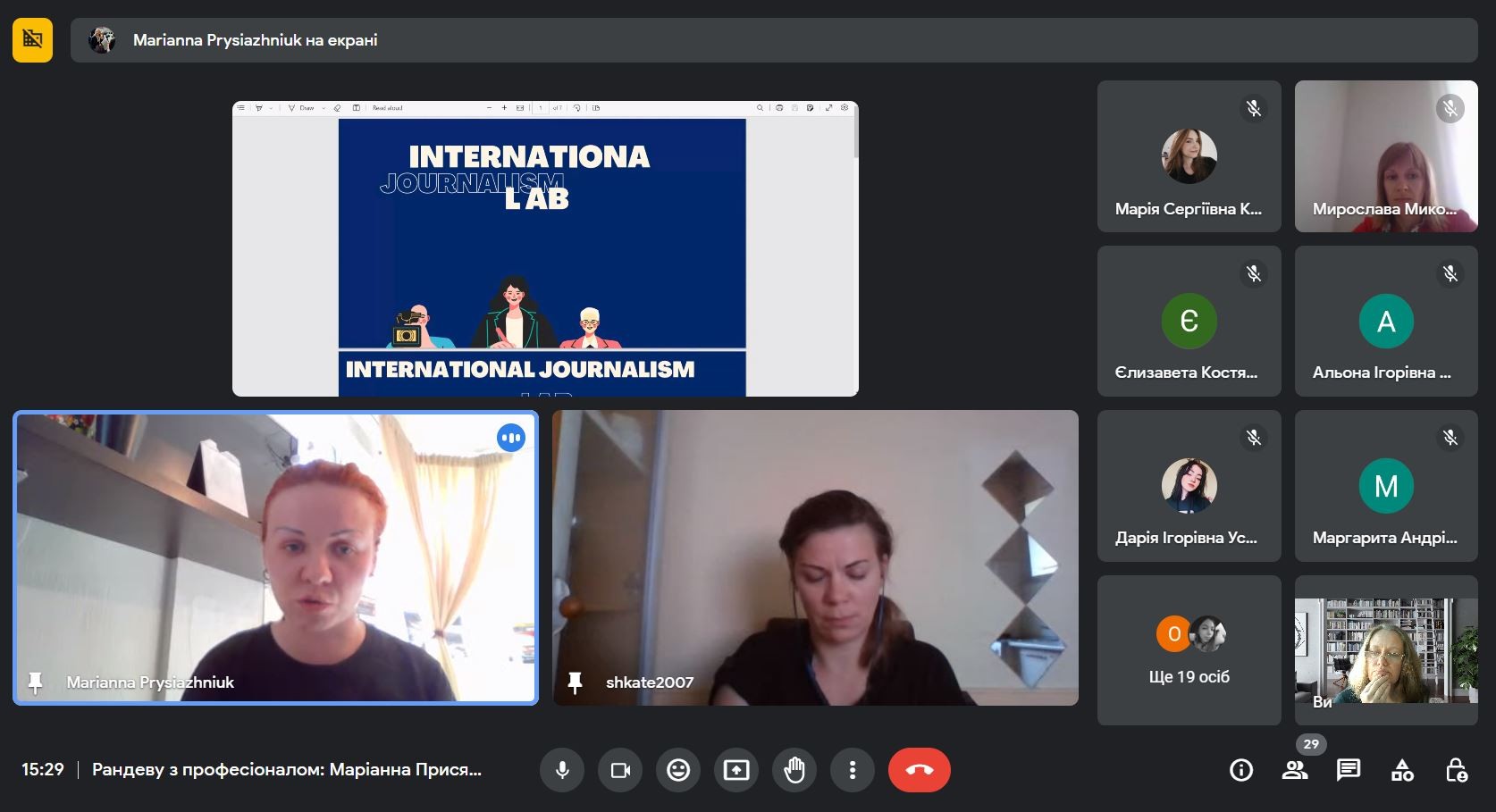Open the host controls lock icon

click(1456, 770)
